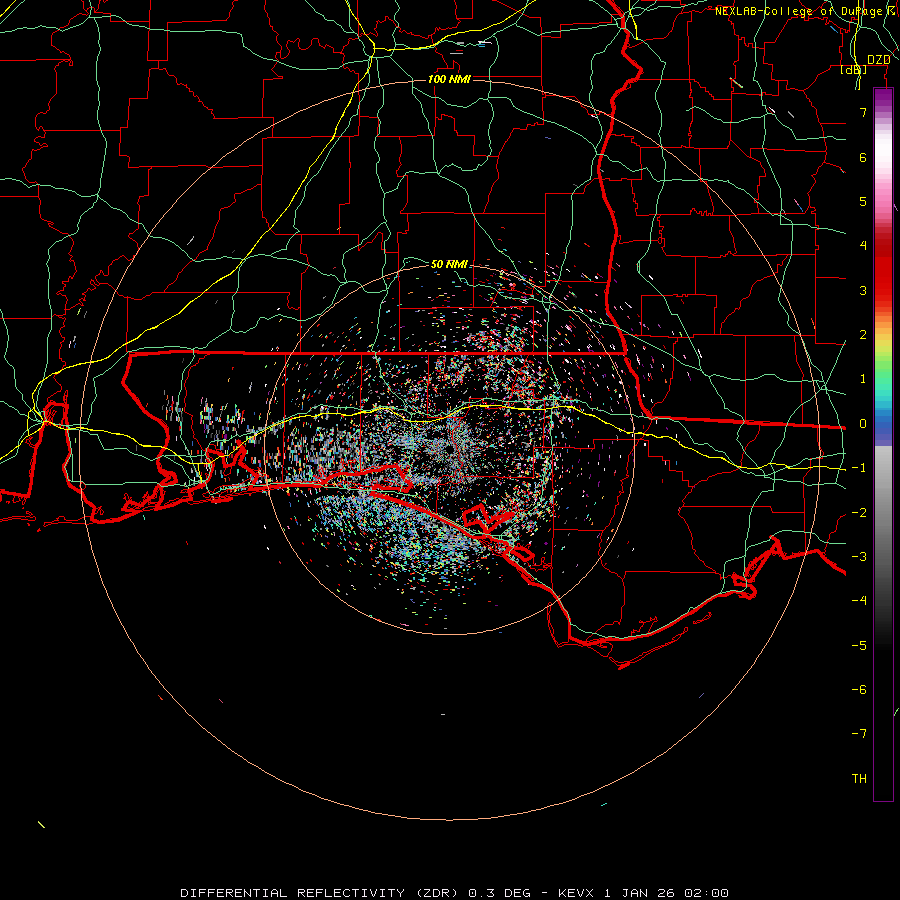Select the -7 dB scale label
The image size is (900, 900).
click(859, 734)
